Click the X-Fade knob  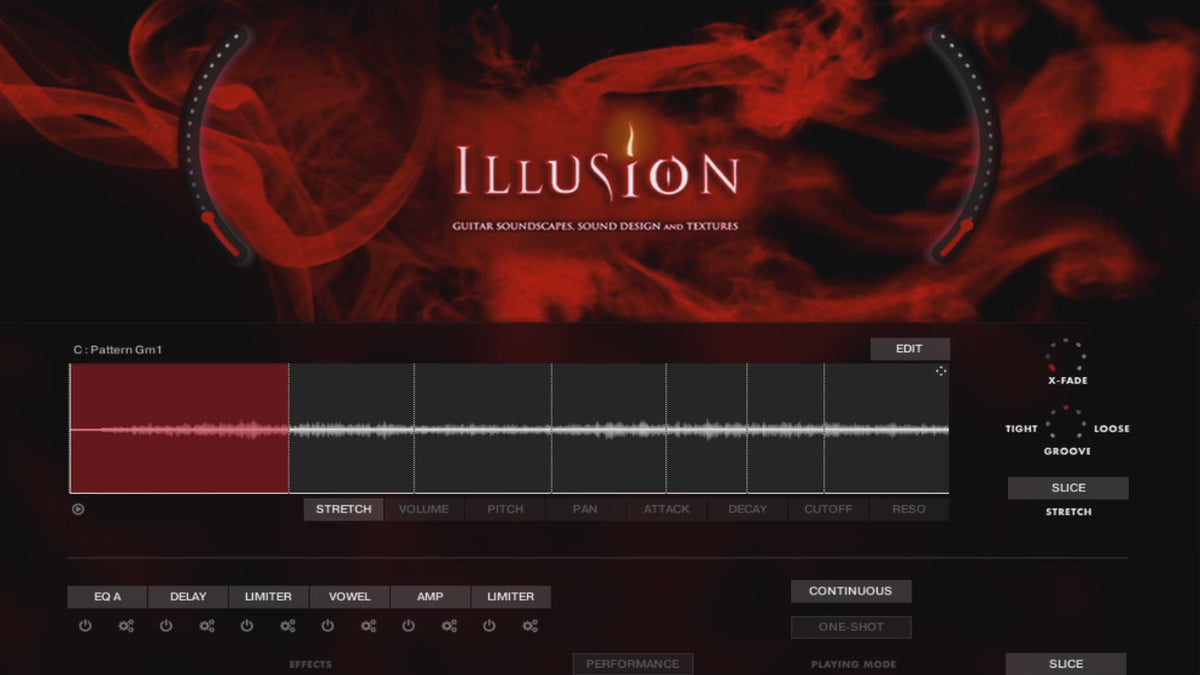(1066, 356)
